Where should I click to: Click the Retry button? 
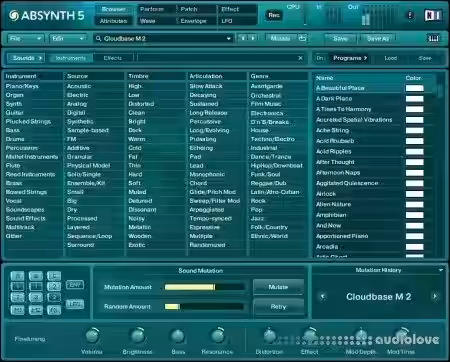point(278,306)
